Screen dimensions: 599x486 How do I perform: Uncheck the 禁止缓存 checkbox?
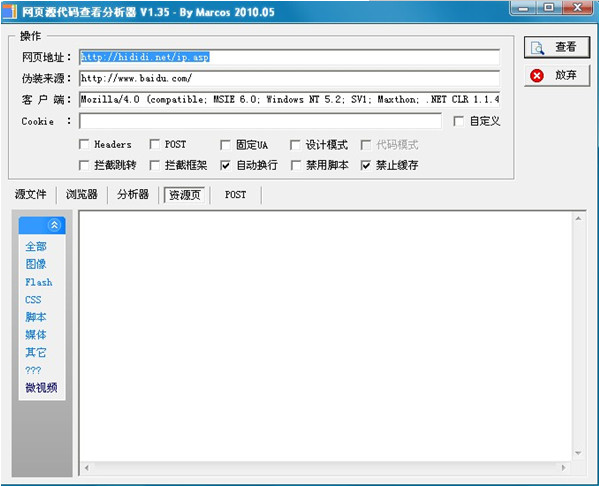pyautogui.click(x=366, y=165)
